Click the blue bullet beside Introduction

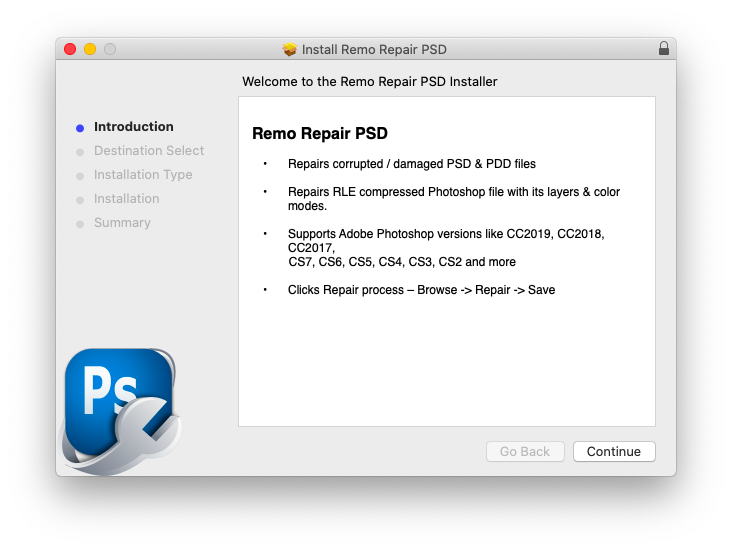tap(80, 128)
